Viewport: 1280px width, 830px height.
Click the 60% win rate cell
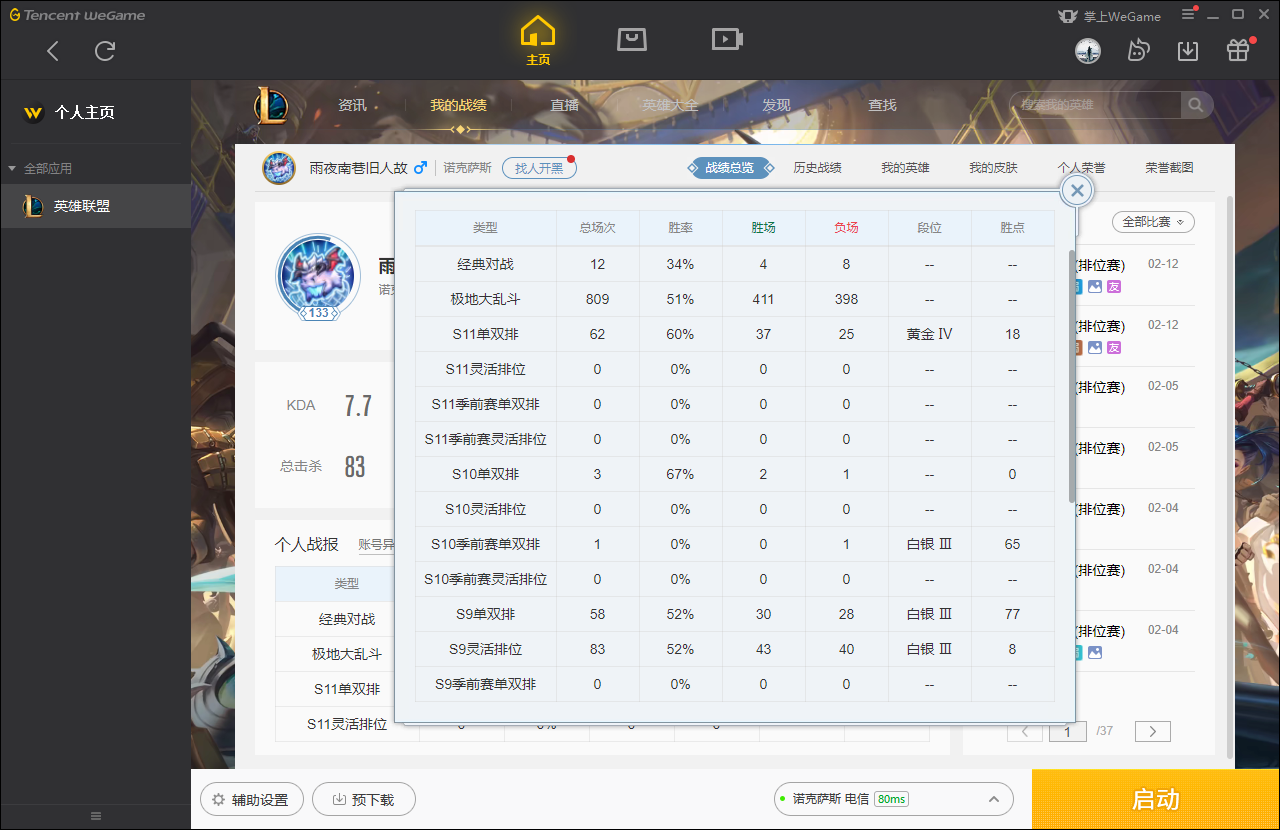(x=680, y=334)
